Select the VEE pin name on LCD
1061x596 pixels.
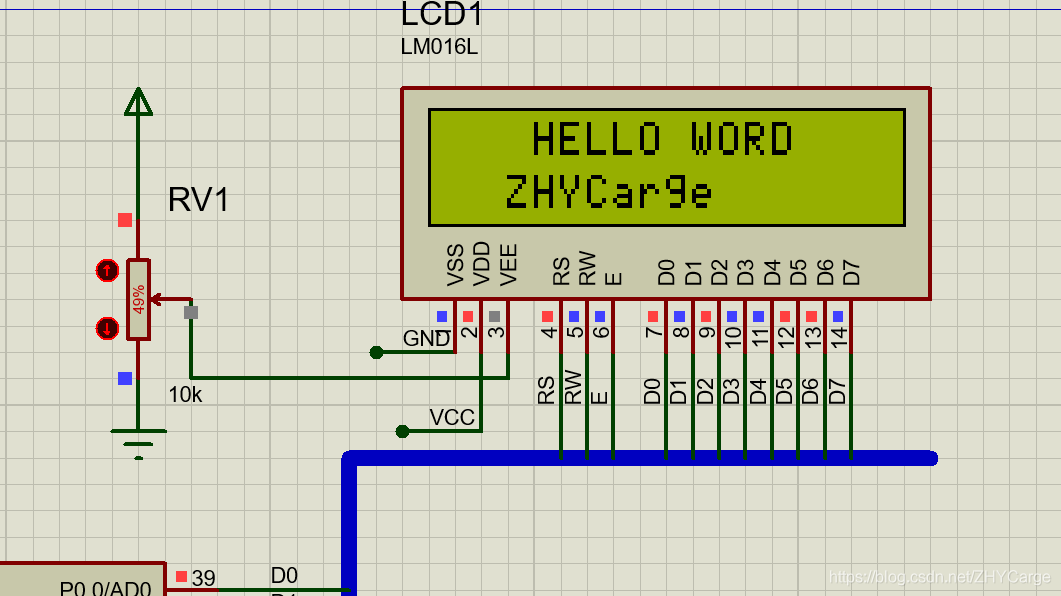[x=508, y=265]
